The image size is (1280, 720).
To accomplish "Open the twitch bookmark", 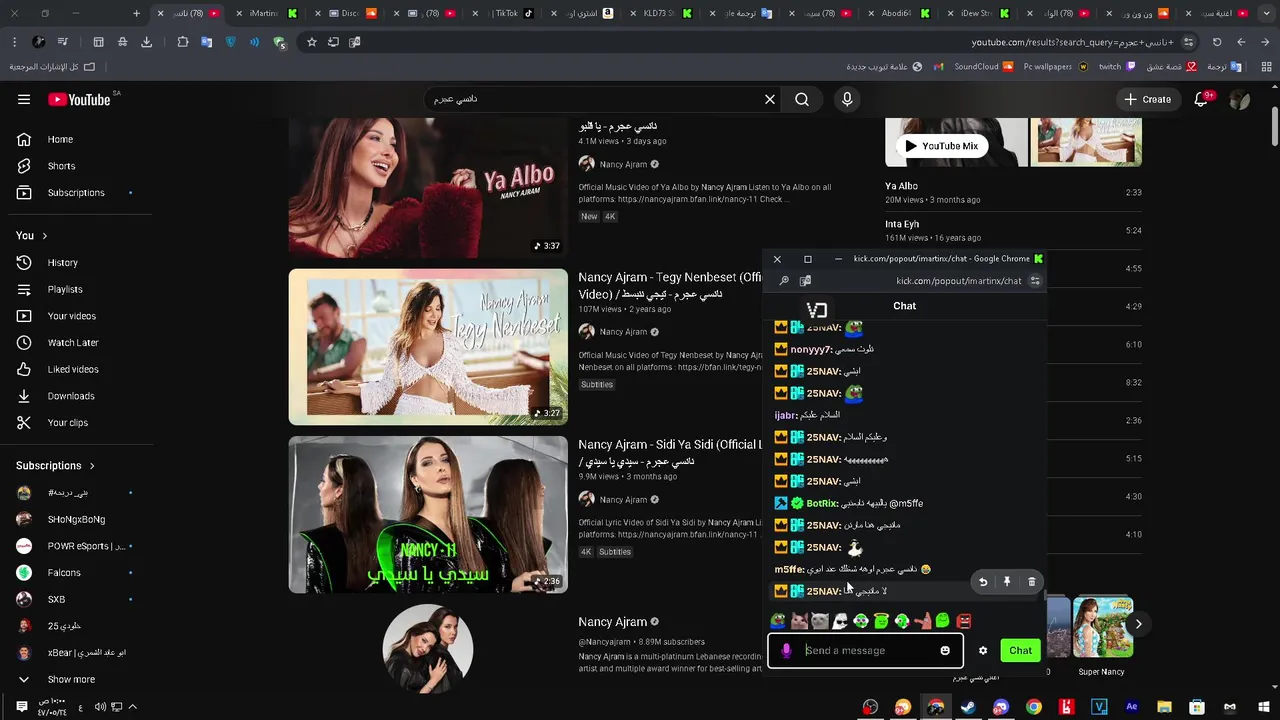I will point(1117,67).
